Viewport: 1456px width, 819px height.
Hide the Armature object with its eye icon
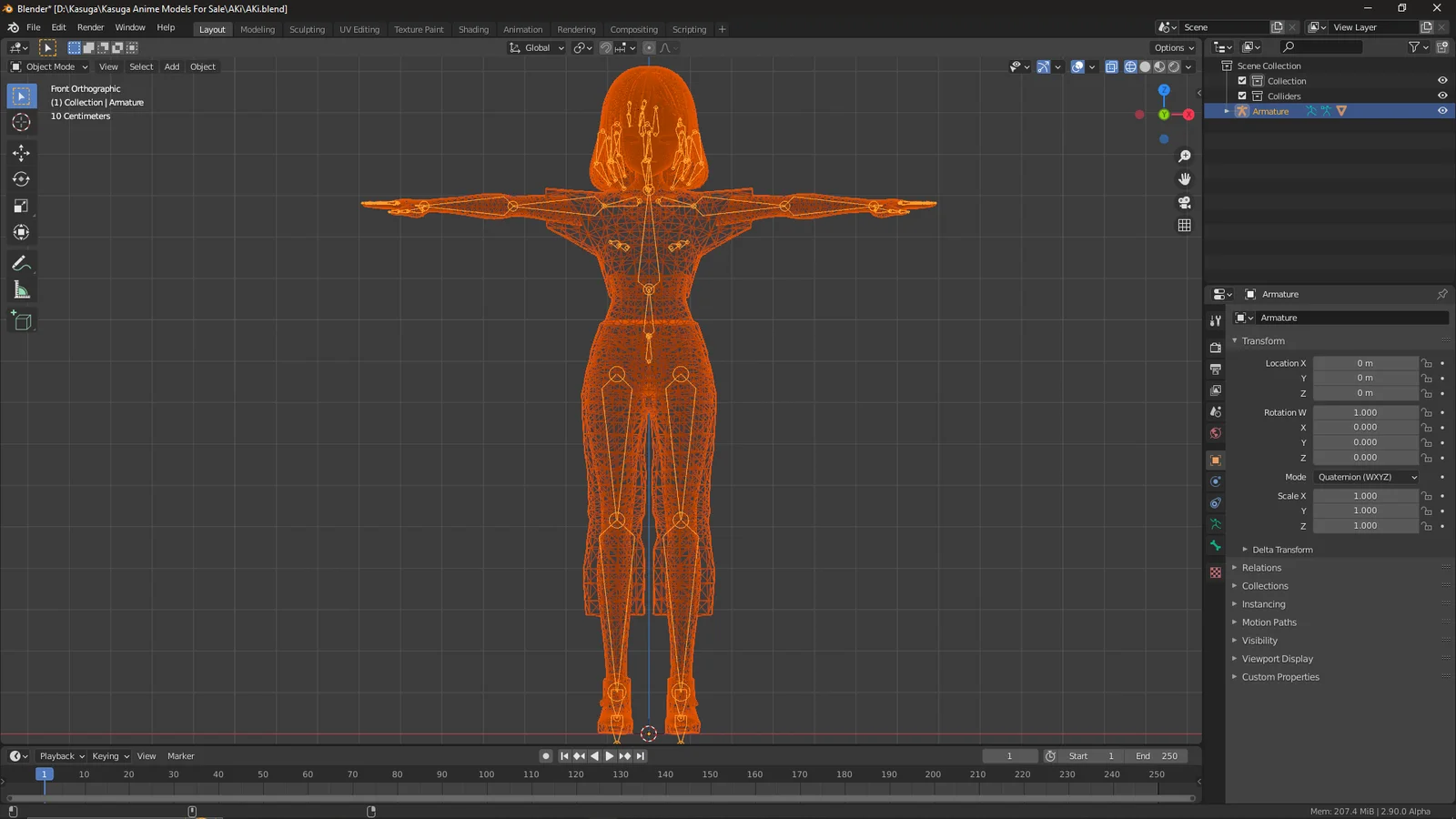pos(1441,110)
